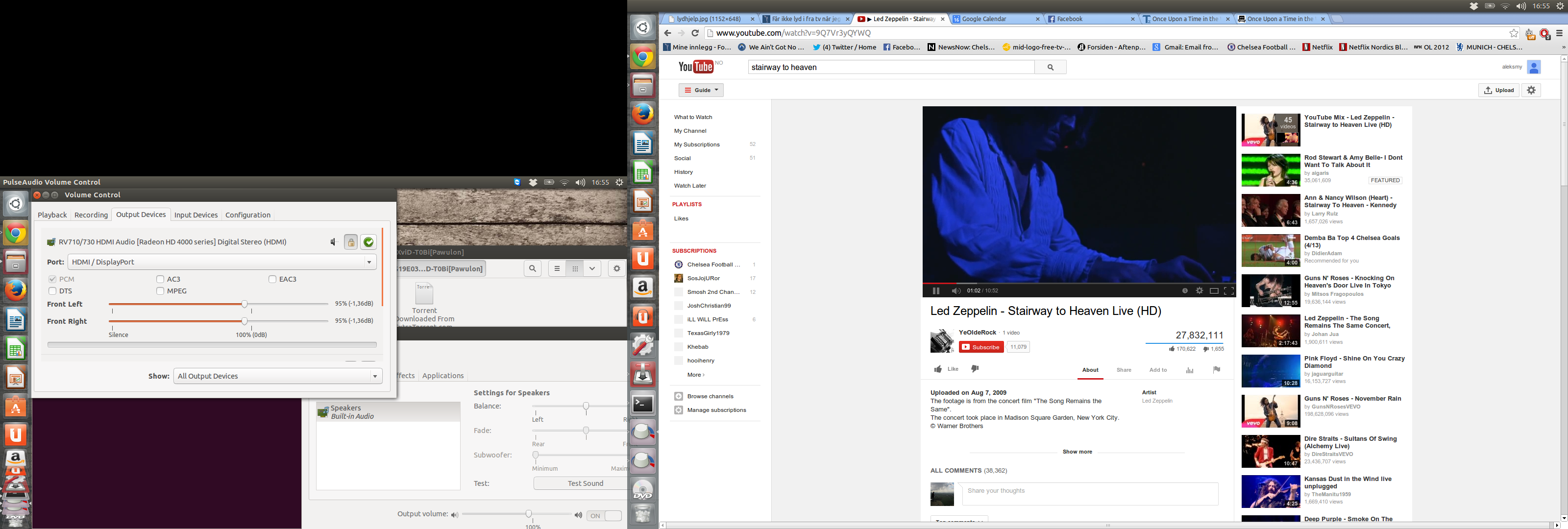Switch the player to theater mode
The image size is (1568, 529).
click(x=1214, y=291)
